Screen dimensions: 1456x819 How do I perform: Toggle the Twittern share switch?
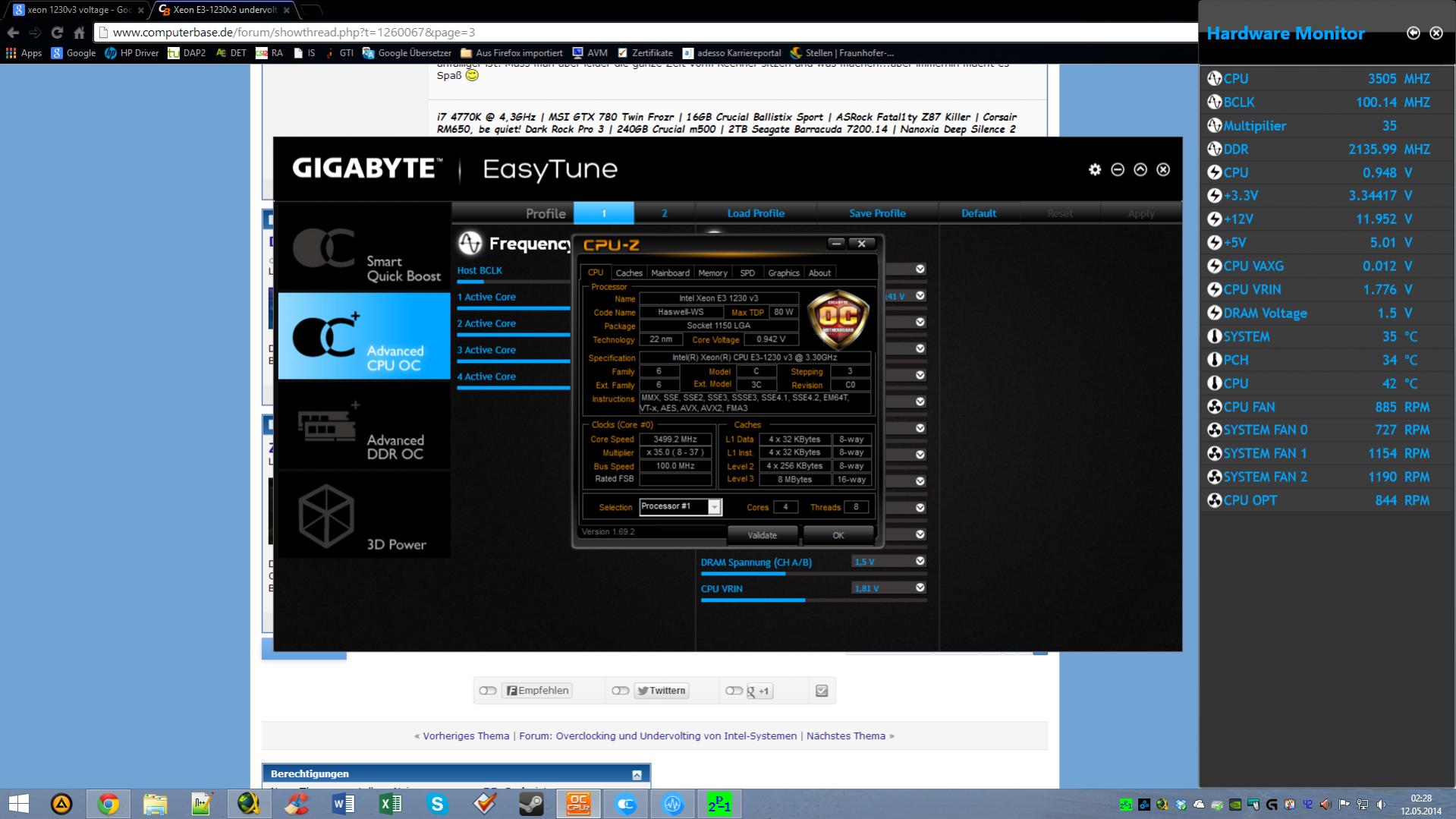click(x=621, y=691)
